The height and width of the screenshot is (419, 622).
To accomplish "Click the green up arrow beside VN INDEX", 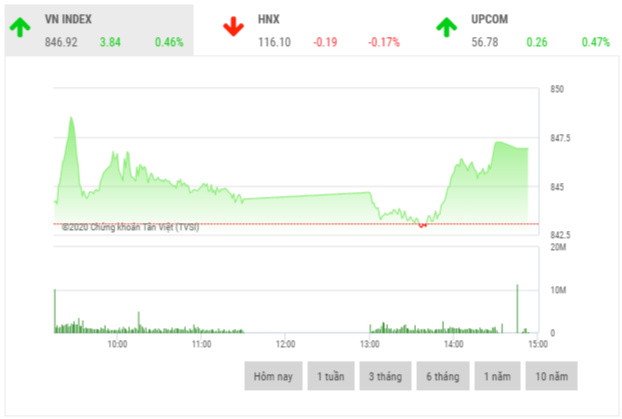I will pos(20,28).
